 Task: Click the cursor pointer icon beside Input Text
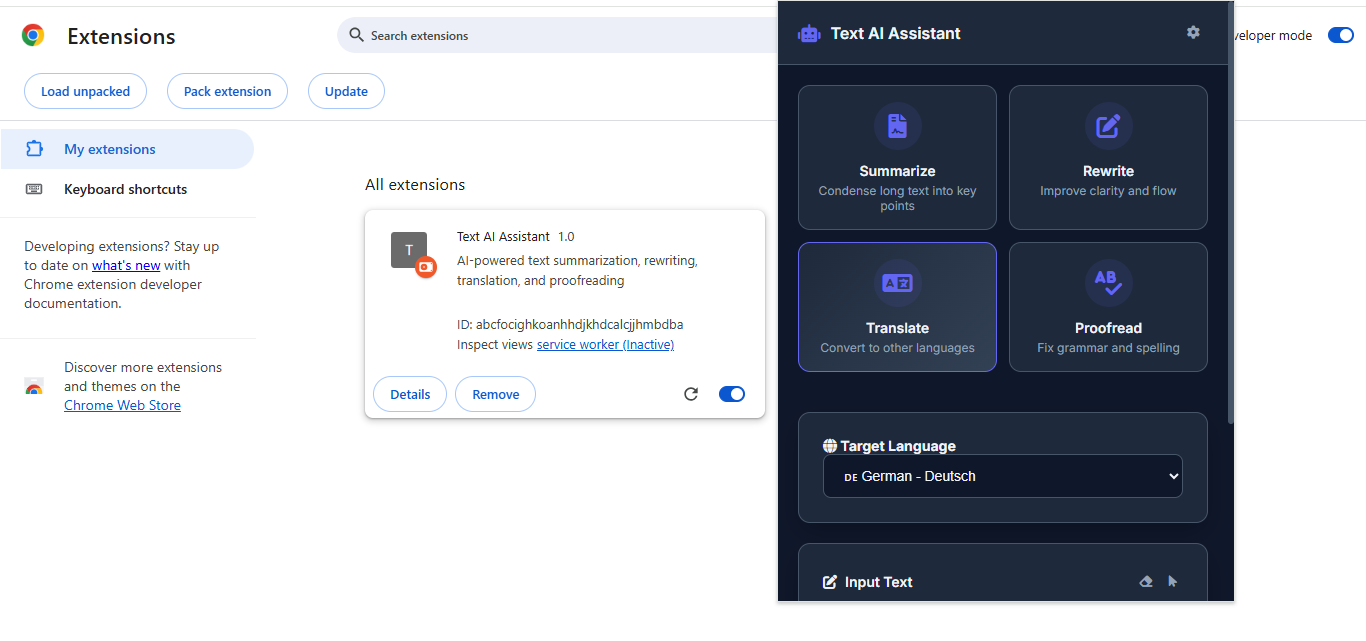pos(1173,581)
